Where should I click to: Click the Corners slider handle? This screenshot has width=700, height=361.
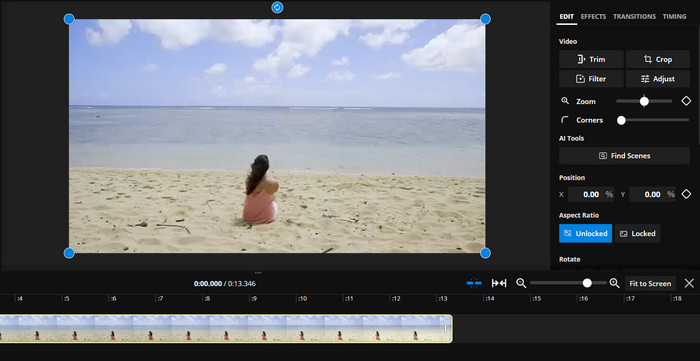pyautogui.click(x=621, y=120)
